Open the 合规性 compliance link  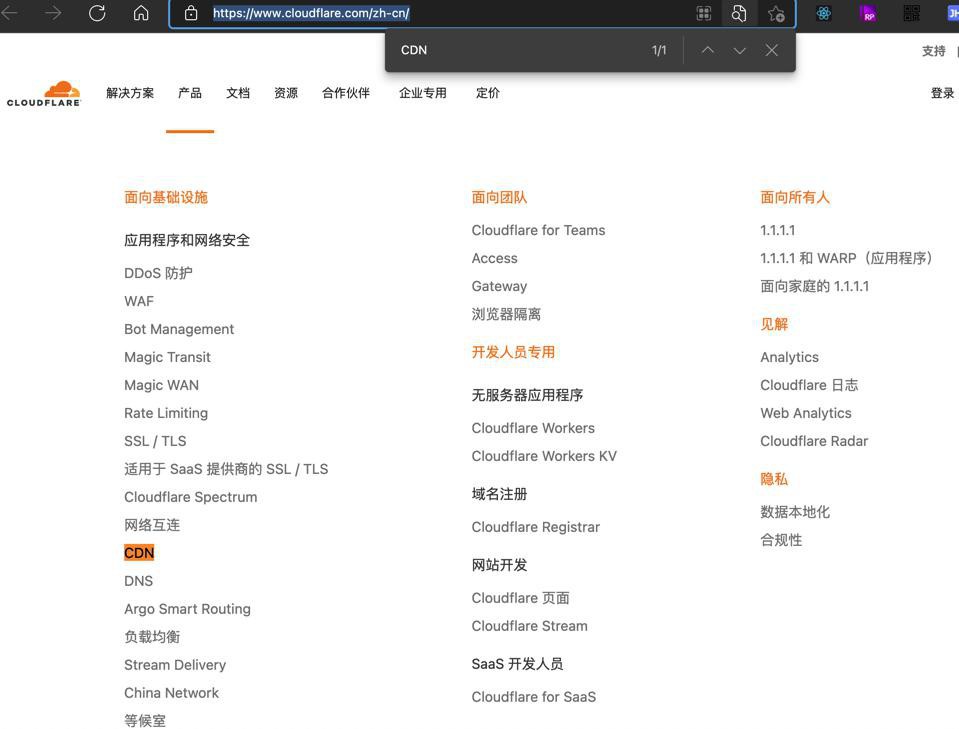click(x=781, y=540)
